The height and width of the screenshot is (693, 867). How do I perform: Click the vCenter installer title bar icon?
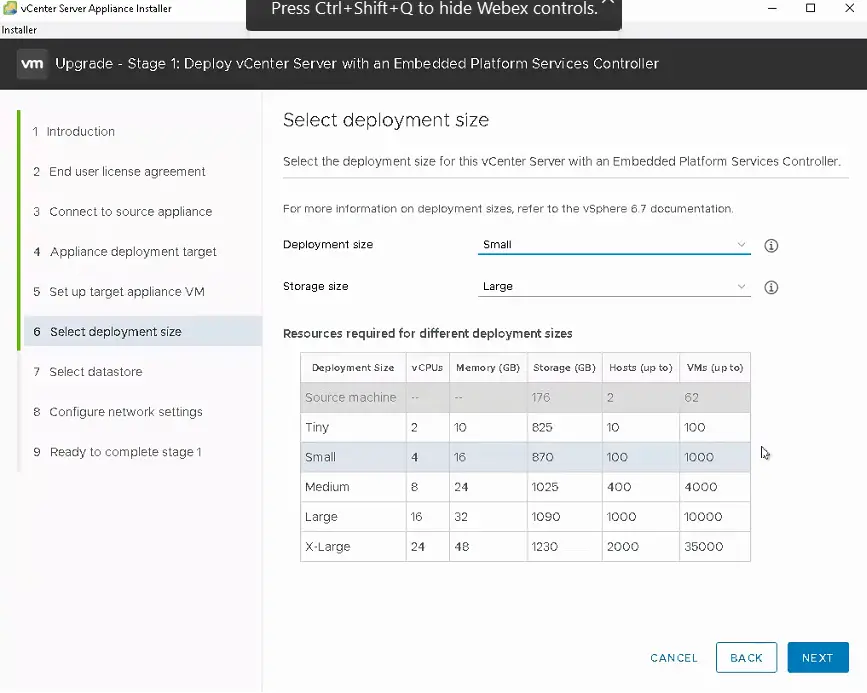[x=9, y=8]
